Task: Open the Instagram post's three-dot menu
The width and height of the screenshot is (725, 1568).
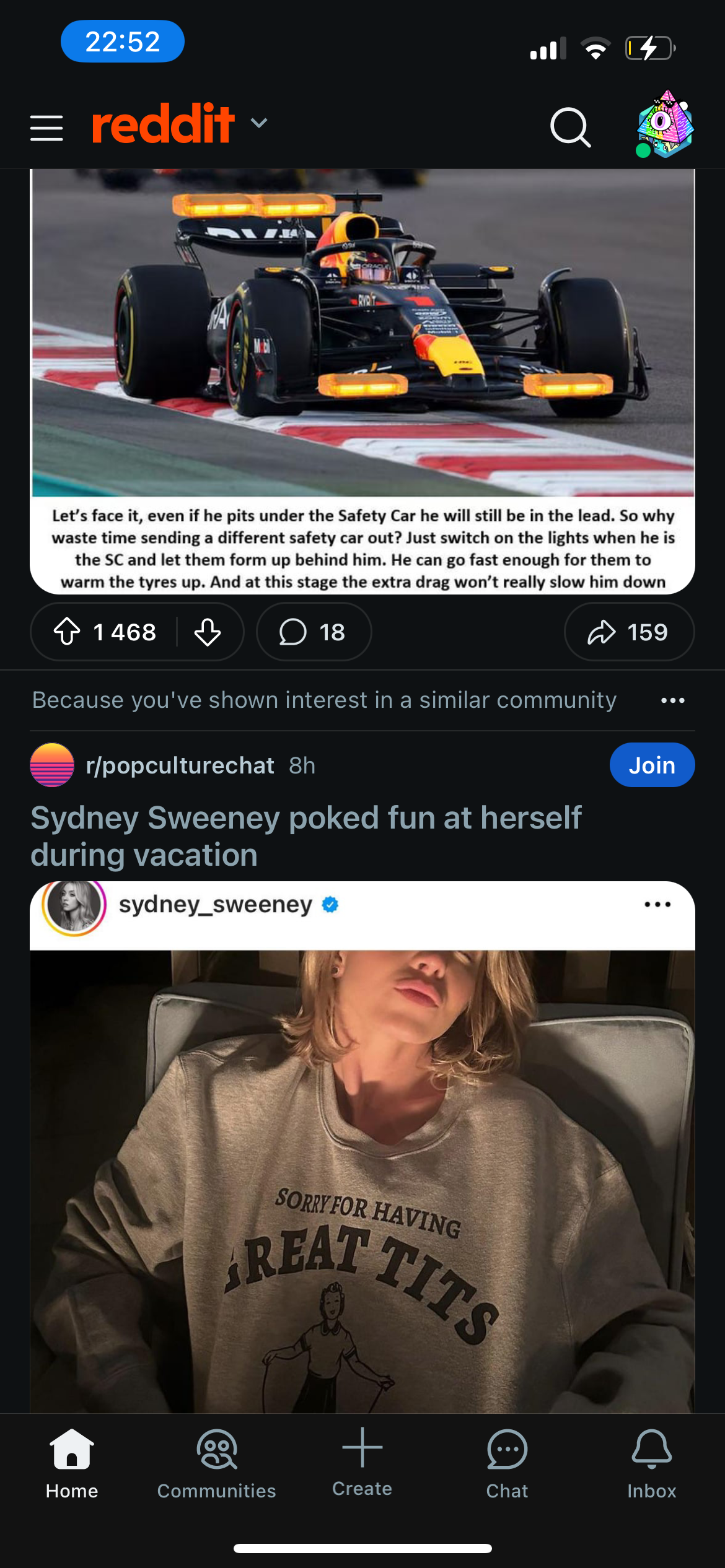Action: 657,905
